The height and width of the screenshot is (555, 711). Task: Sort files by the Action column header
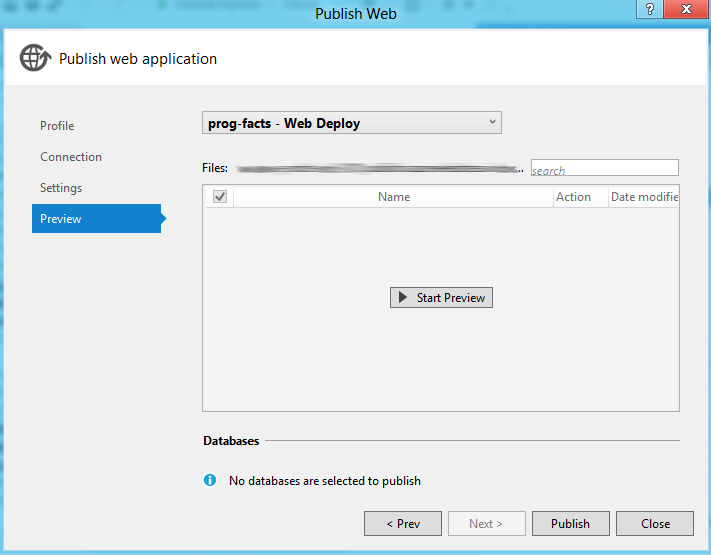point(580,197)
